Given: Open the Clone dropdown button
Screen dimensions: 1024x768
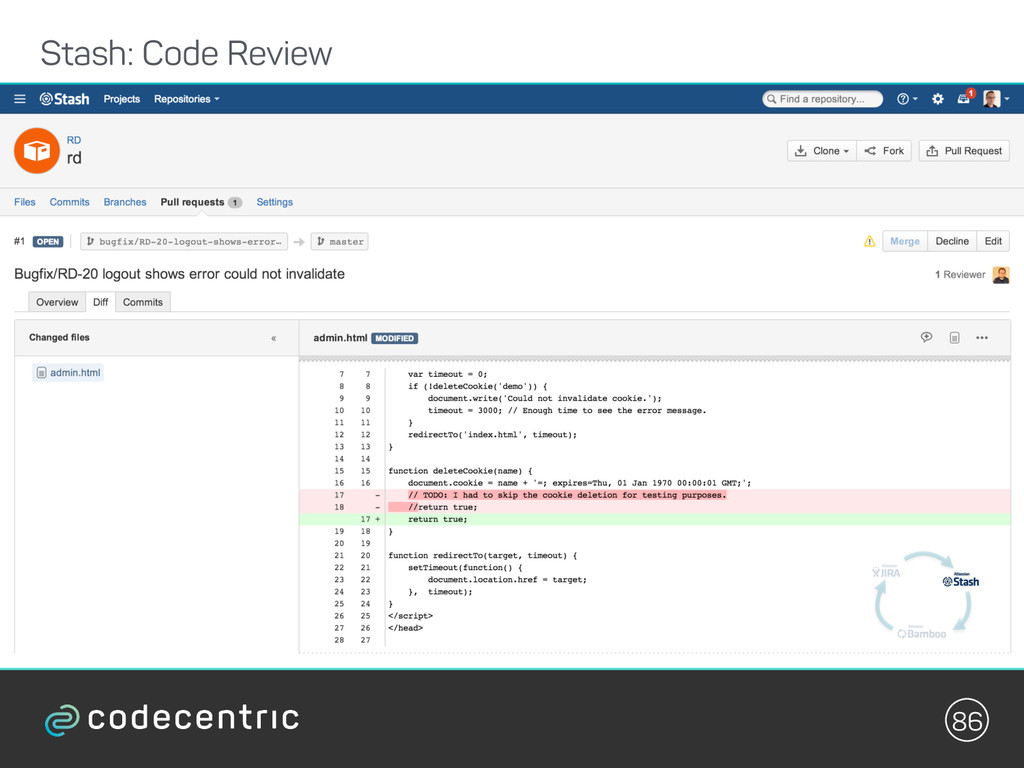Looking at the screenshot, I should [x=822, y=151].
